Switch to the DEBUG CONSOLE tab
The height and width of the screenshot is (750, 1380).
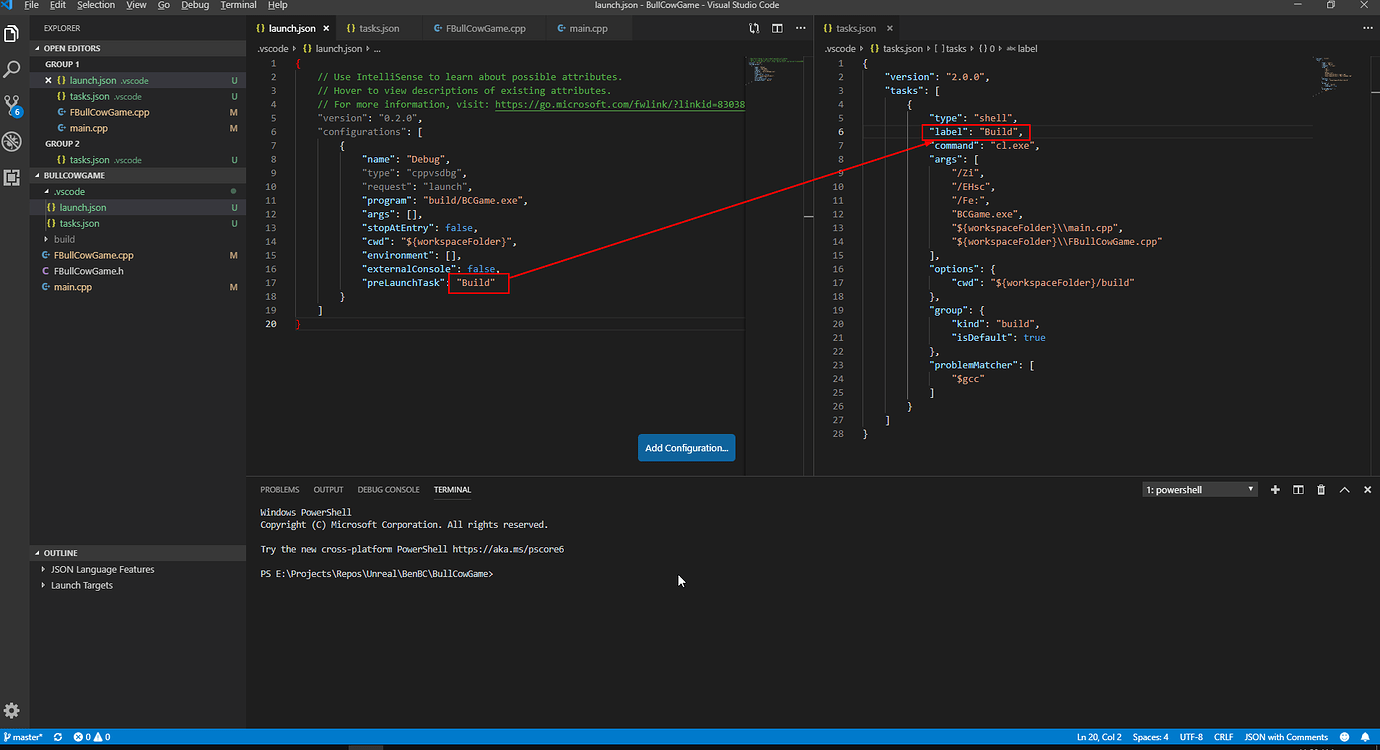point(388,489)
